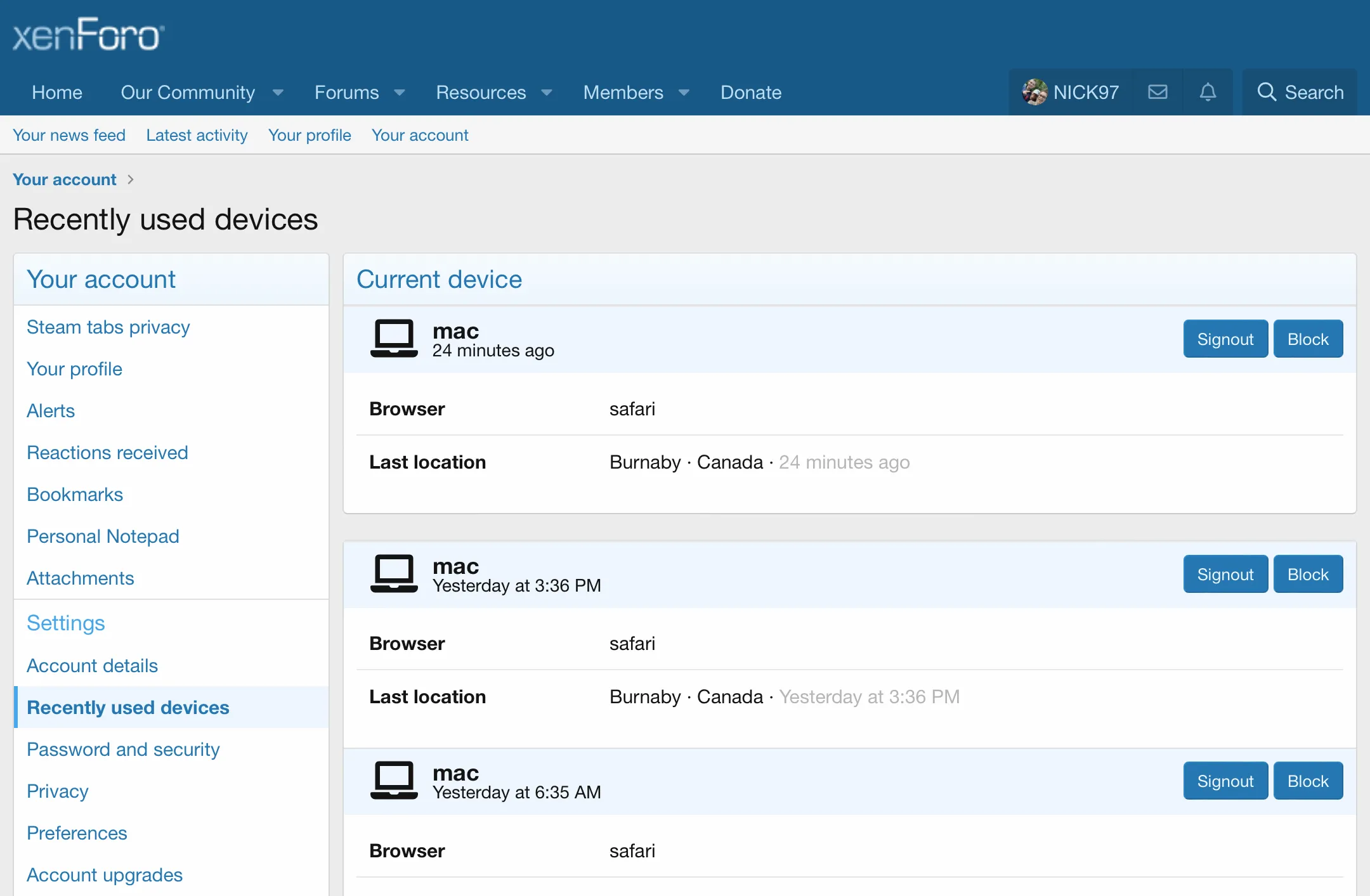Click laptop icon for 3:36 PM device
This screenshot has height=896, width=1370.
click(x=394, y=574)
